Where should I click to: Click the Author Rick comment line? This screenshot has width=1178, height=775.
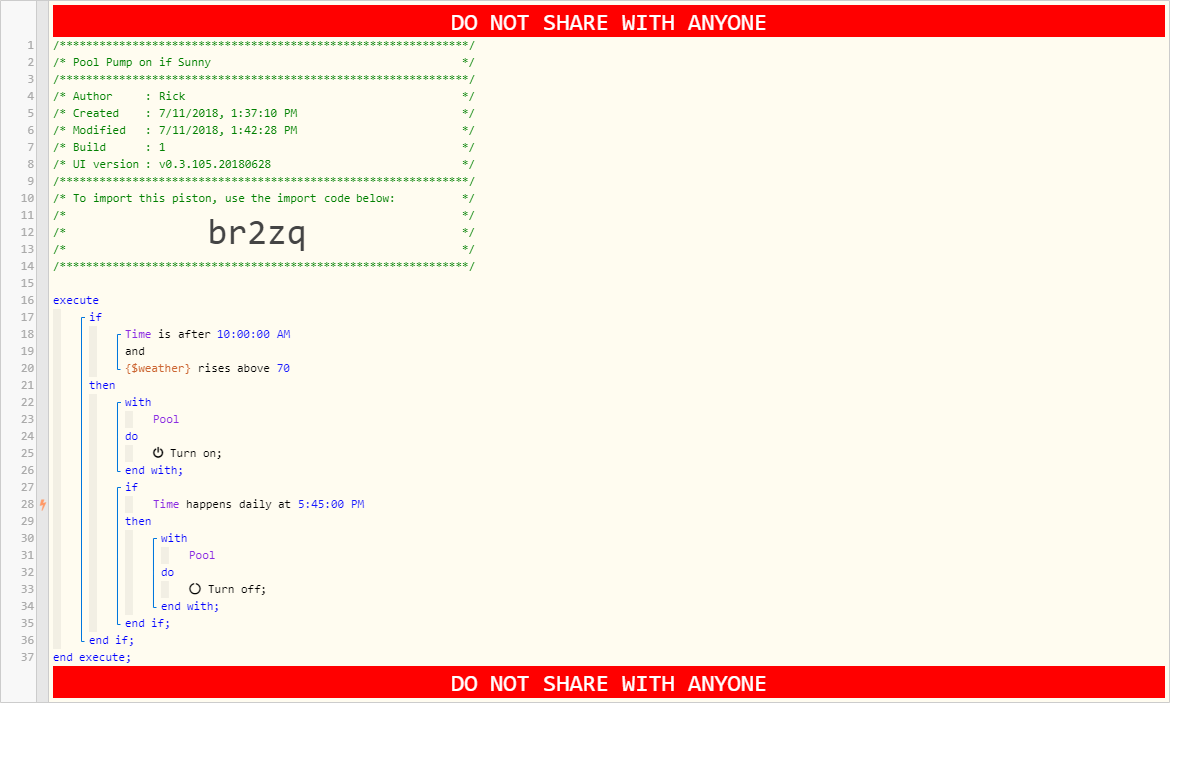click(264, 96)
